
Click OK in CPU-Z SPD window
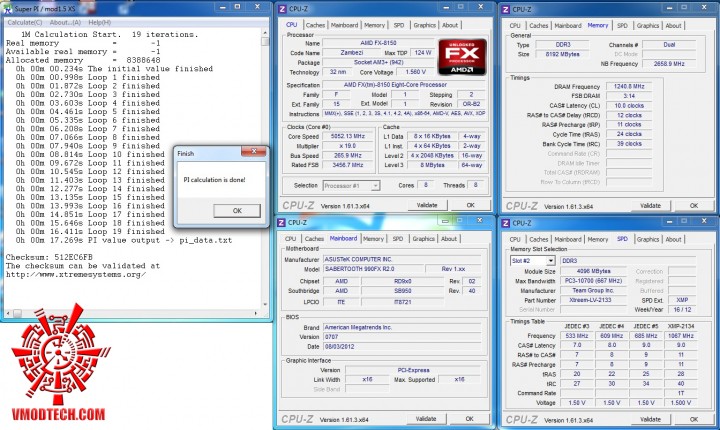694,419
